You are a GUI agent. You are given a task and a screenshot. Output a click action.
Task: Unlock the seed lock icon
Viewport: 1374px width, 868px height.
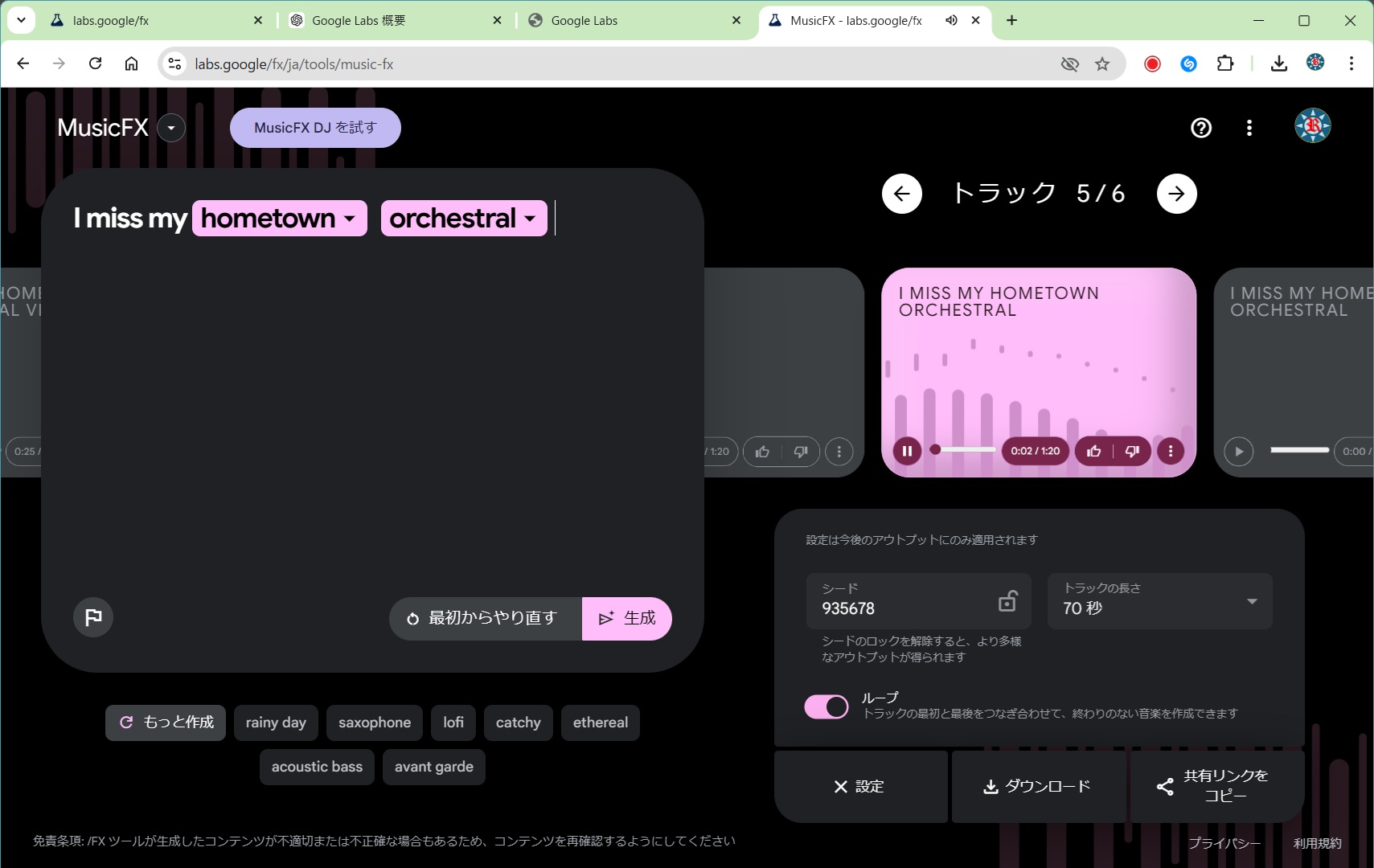1007,601
